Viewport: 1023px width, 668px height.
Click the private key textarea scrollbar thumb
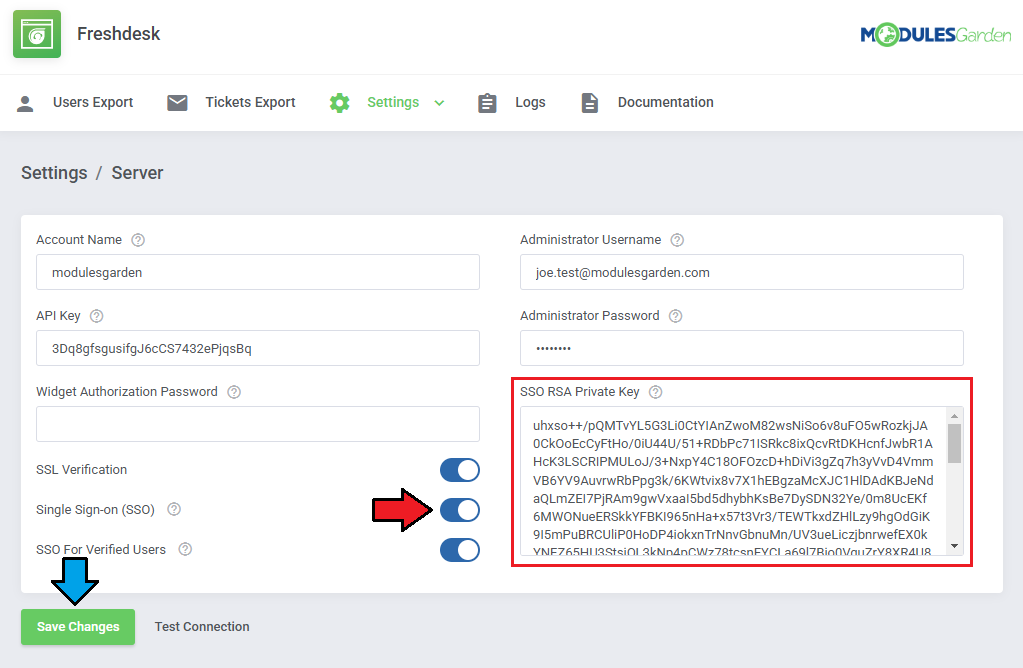coord(954,444)
